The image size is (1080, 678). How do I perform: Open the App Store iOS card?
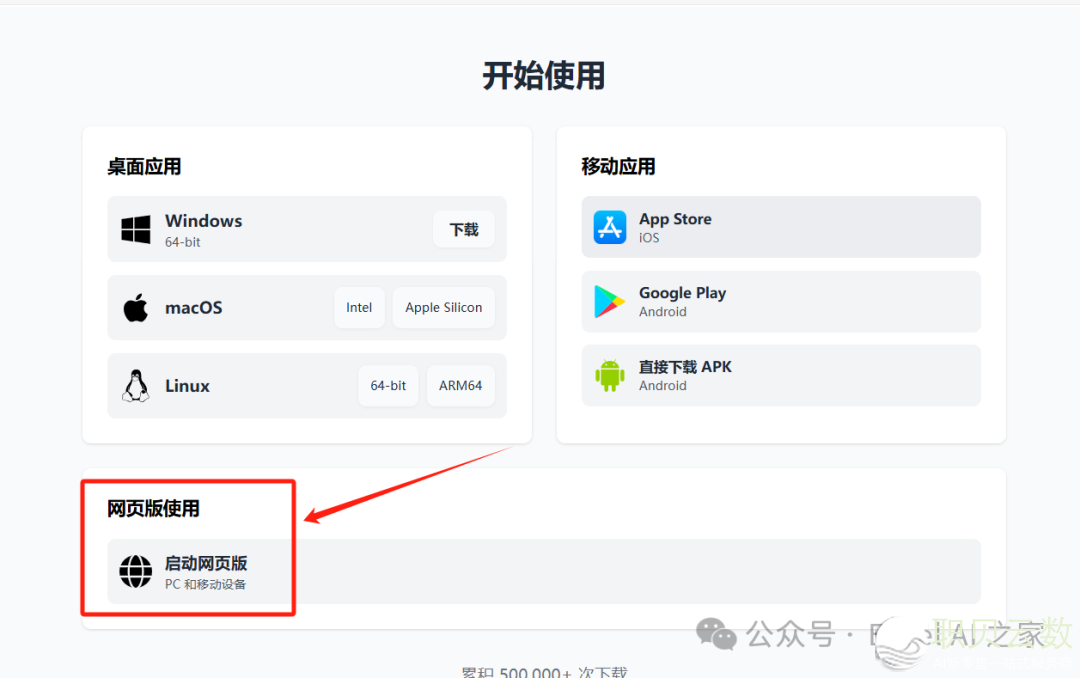click(x=781, y=227)
